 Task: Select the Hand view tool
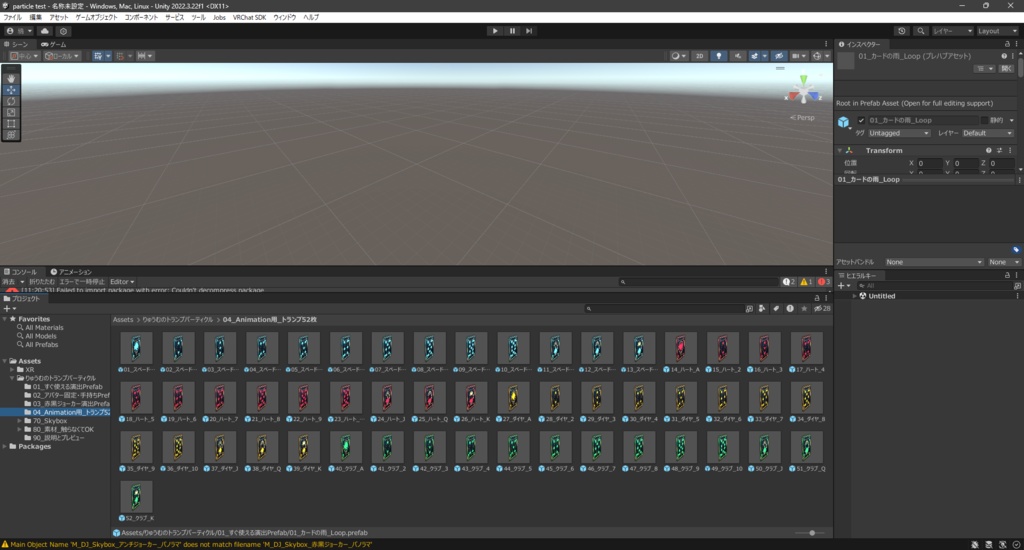11,78
